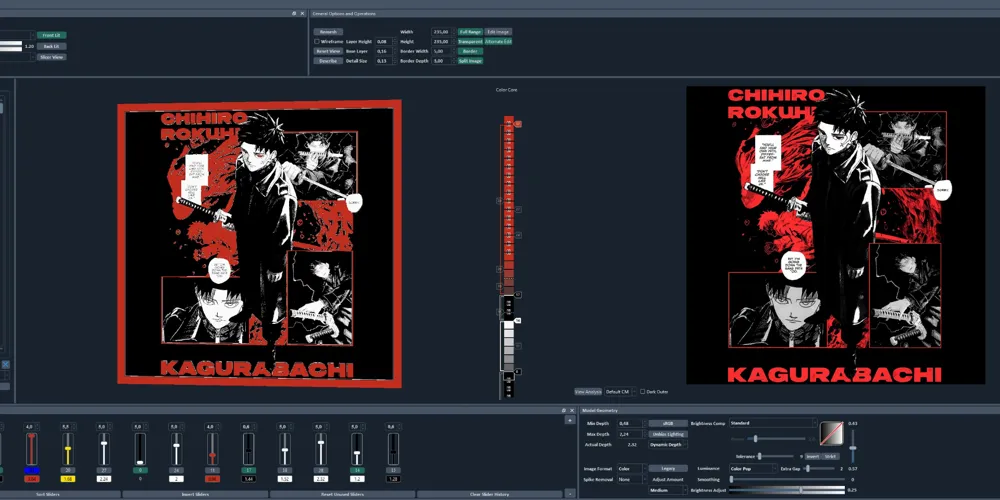The width and height of the screenshot is (1000, 500).
Task: Click the General Options and Operations panel title
Action: click(344, 13)
